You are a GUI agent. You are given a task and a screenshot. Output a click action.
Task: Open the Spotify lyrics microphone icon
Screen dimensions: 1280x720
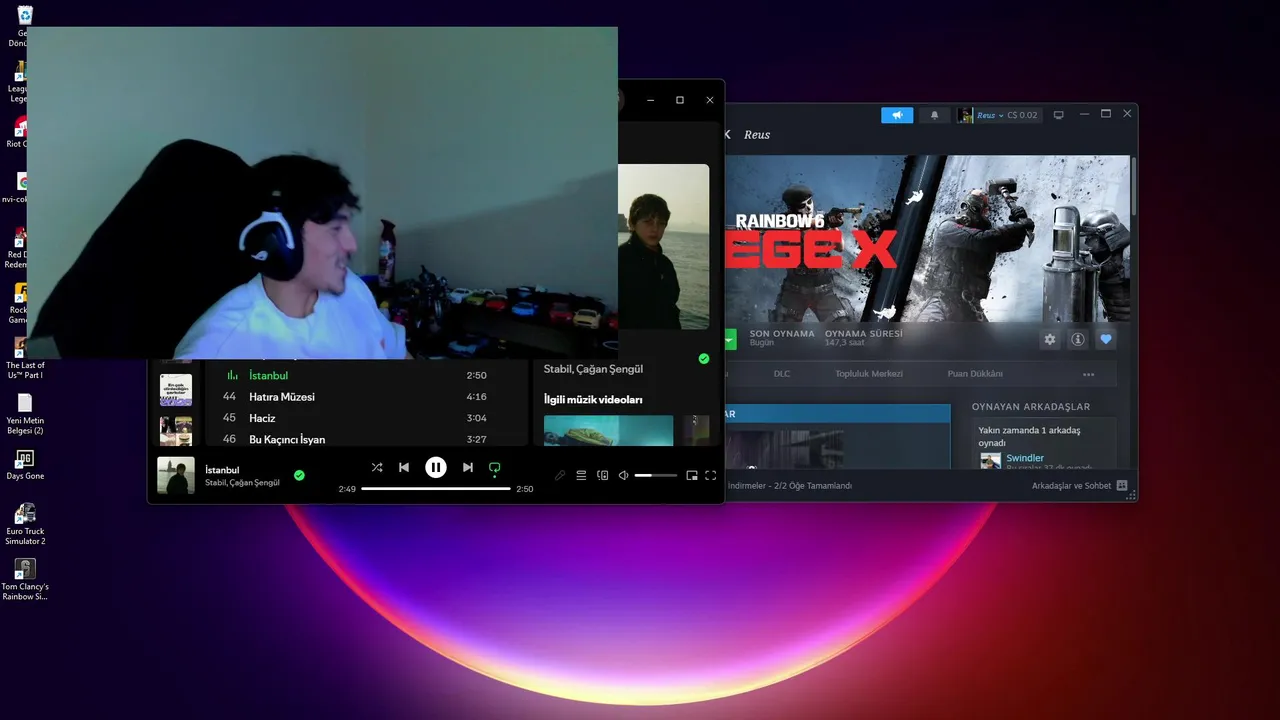pos(560,476)
